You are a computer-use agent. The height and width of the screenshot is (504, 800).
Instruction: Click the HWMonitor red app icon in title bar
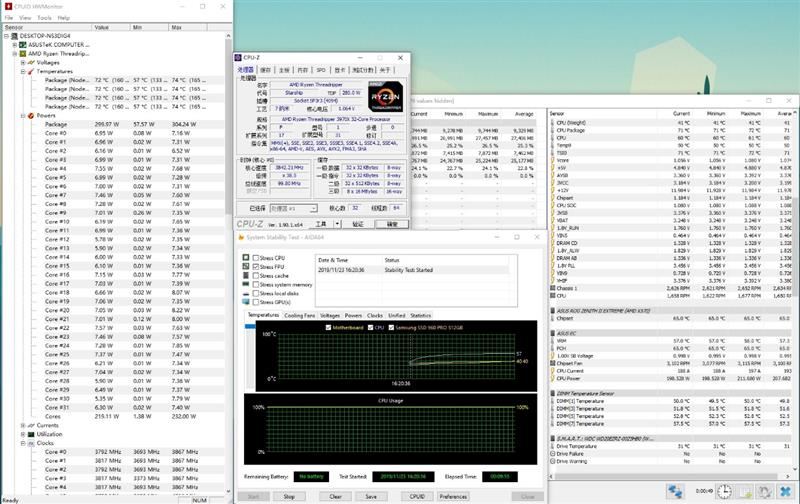point(8,6)
